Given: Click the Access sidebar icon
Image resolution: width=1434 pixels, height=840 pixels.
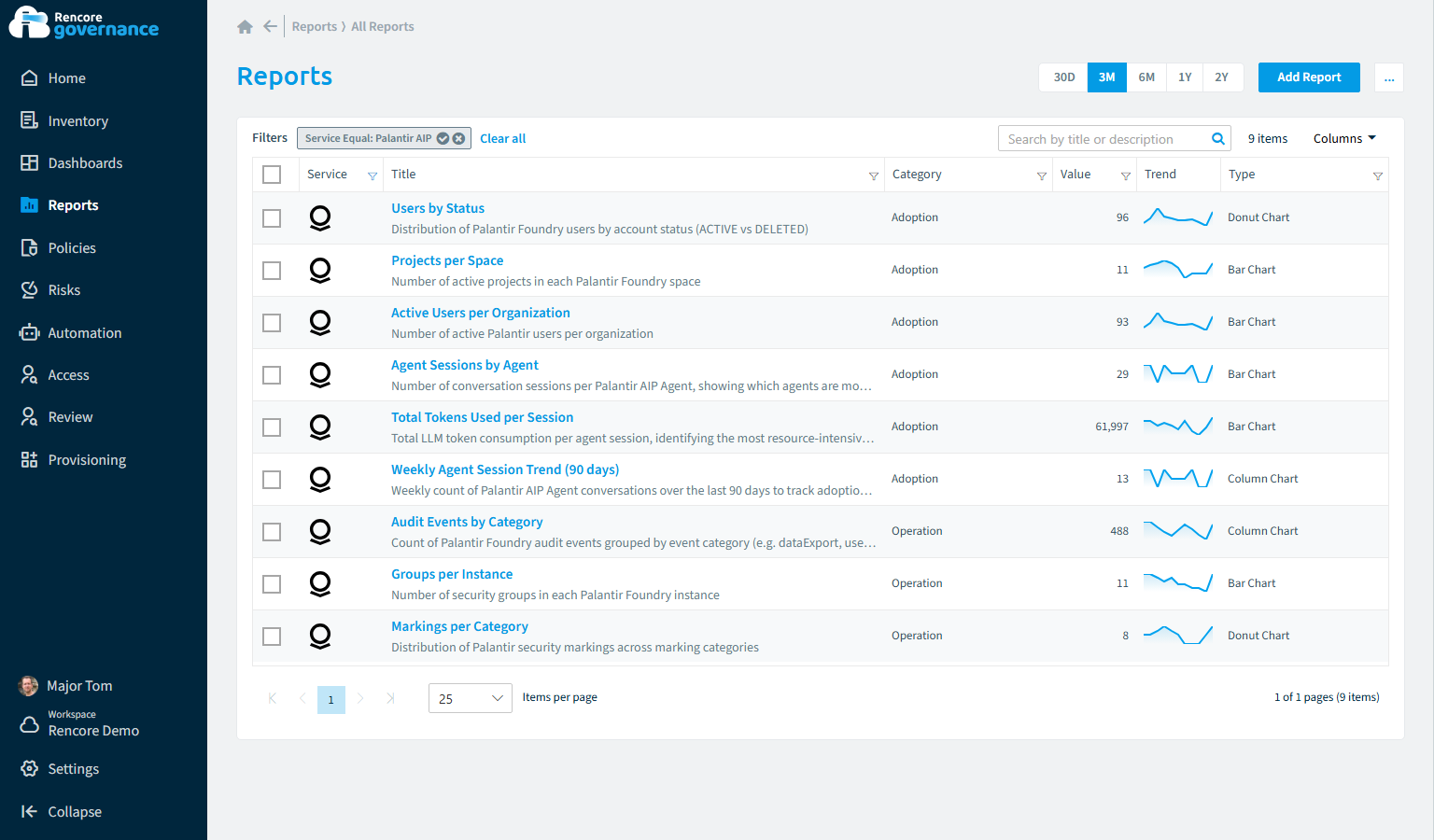Looking at the screenshot, I should [x=30, y=375].
